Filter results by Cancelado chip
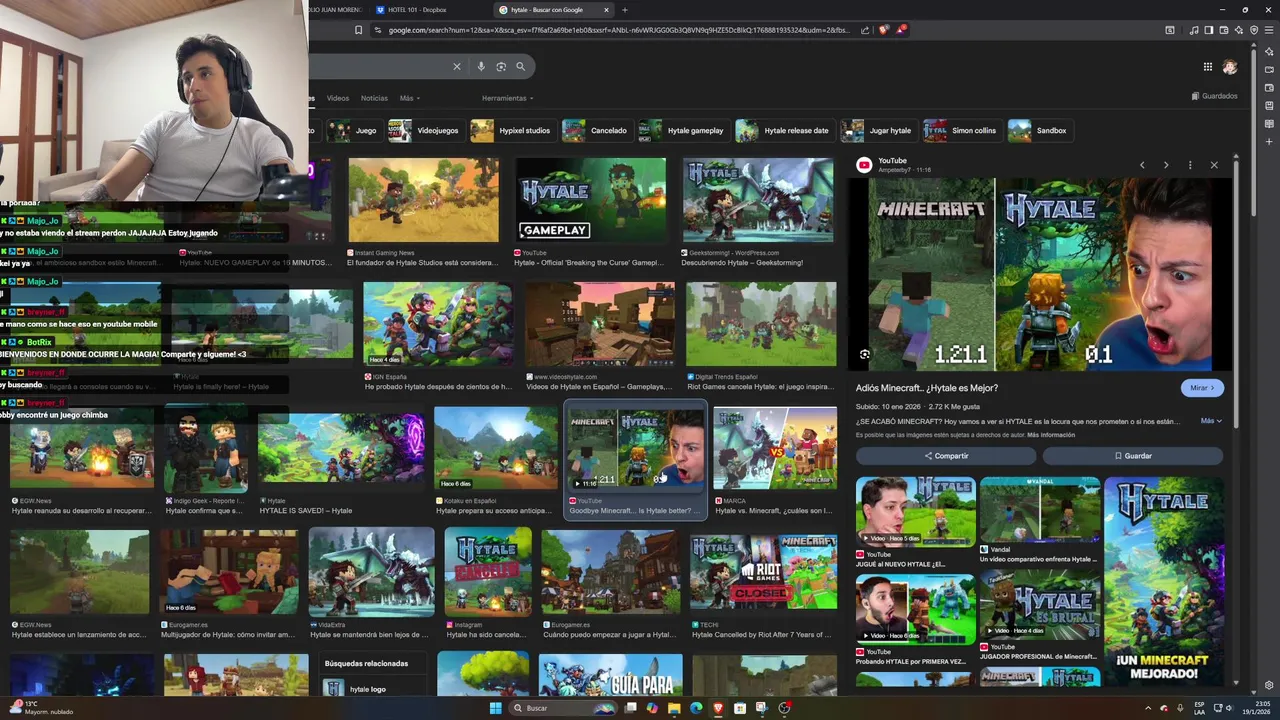 tap(596, 130)
